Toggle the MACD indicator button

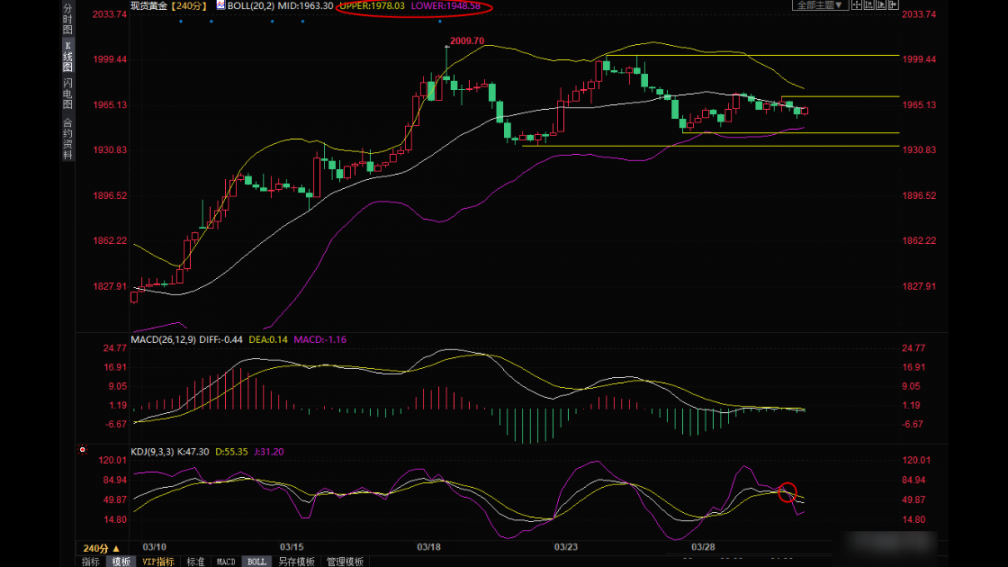[x=226, y=561]
